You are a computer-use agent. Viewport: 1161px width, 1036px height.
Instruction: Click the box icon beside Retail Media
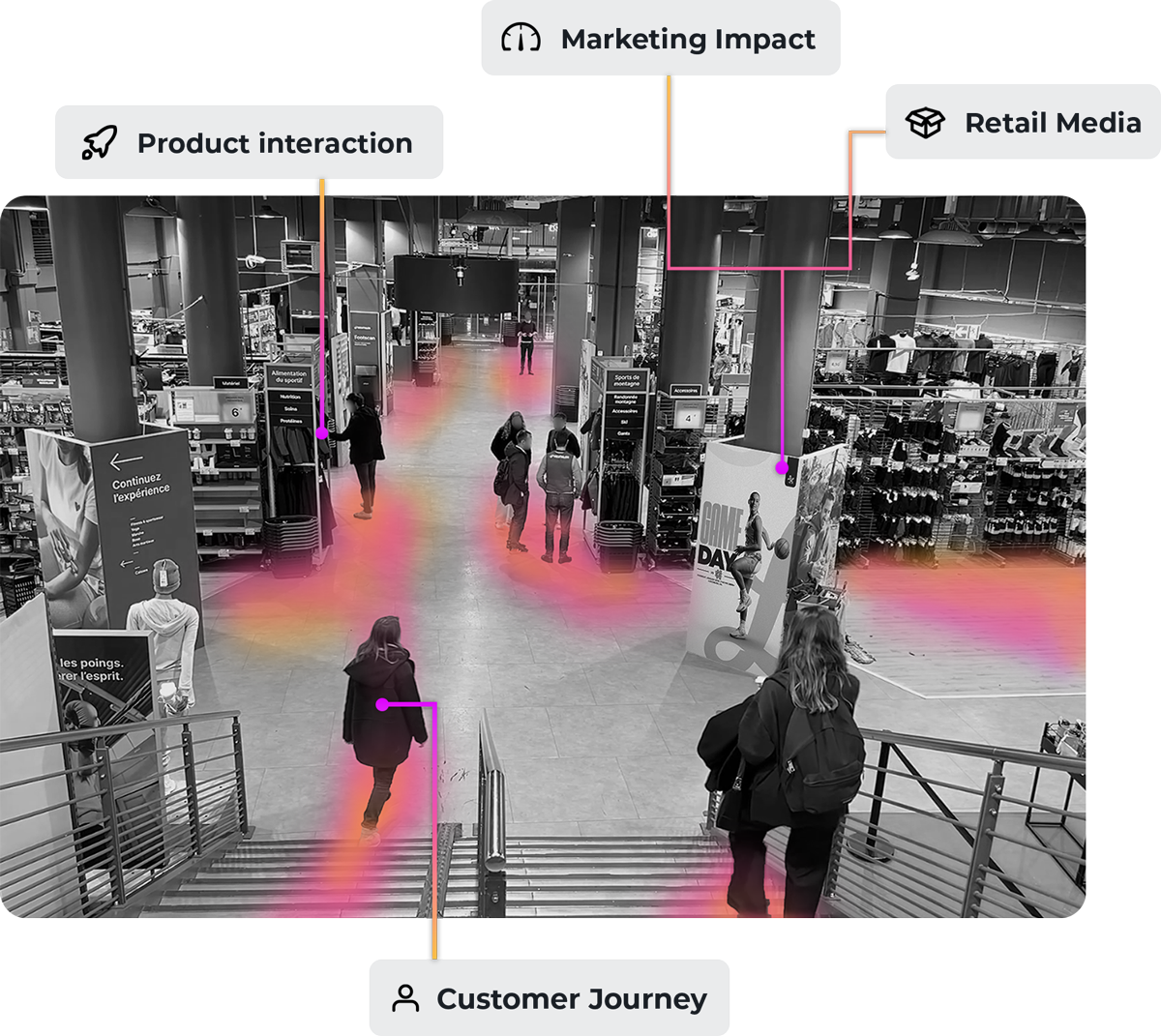point(924,123)
